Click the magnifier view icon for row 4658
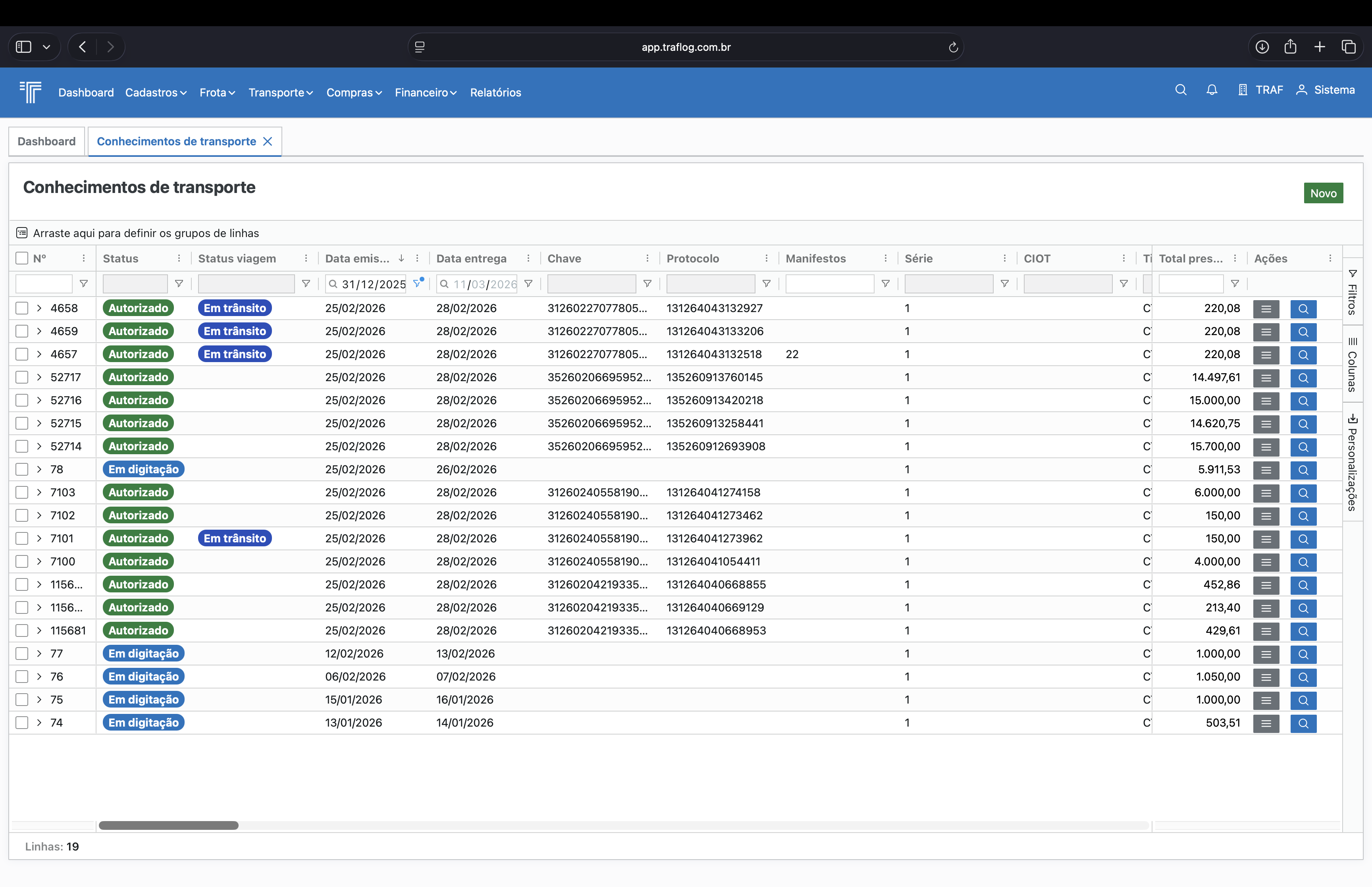This screenshot has width=1372, height=887. point(1303,309)
